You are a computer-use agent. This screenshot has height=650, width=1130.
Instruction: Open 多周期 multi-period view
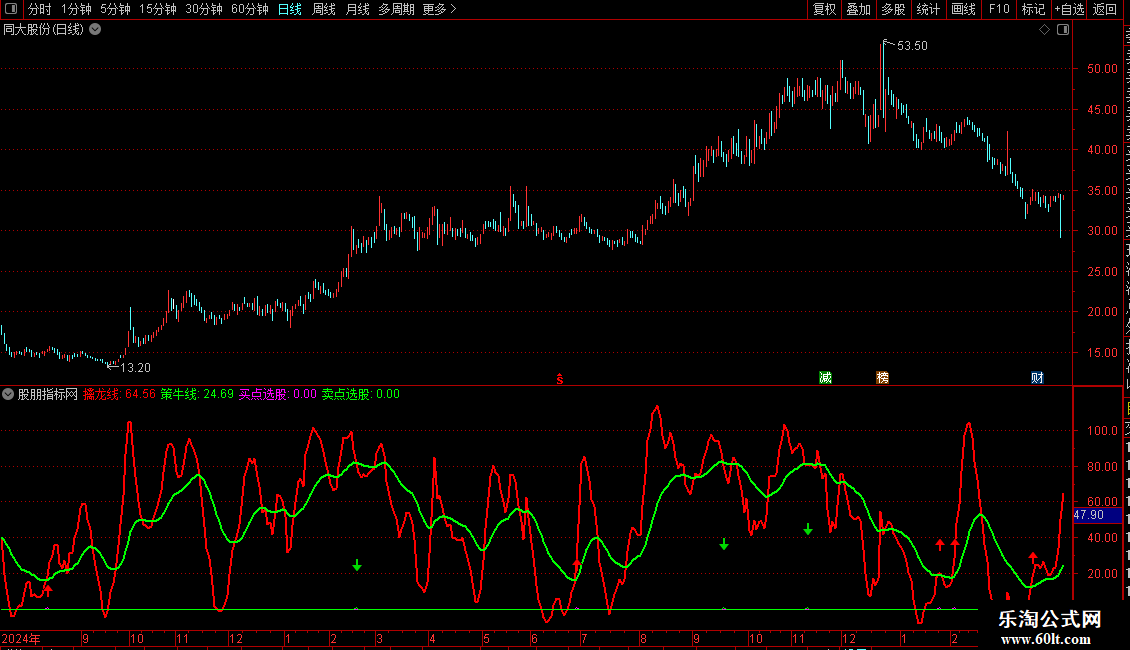(x=396, y=9)
